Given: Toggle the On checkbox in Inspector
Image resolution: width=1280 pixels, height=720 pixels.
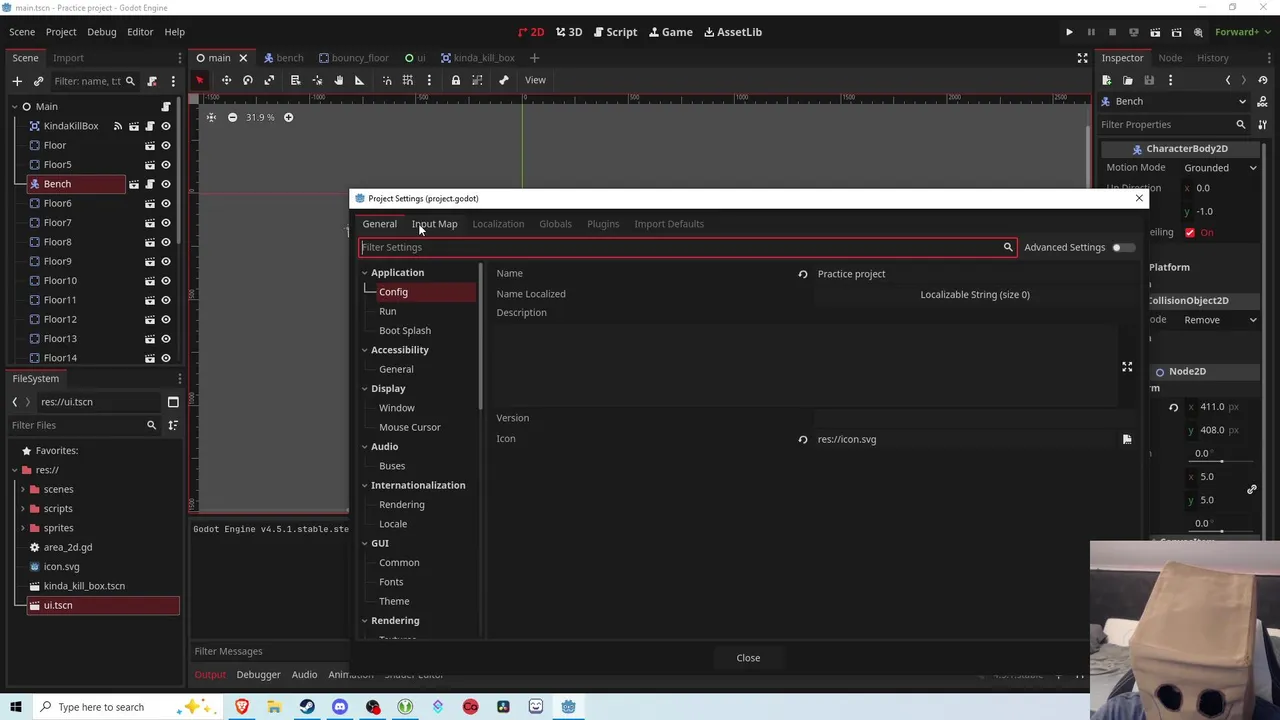Looking at the screenshot, I should (x=1190, y=233).
